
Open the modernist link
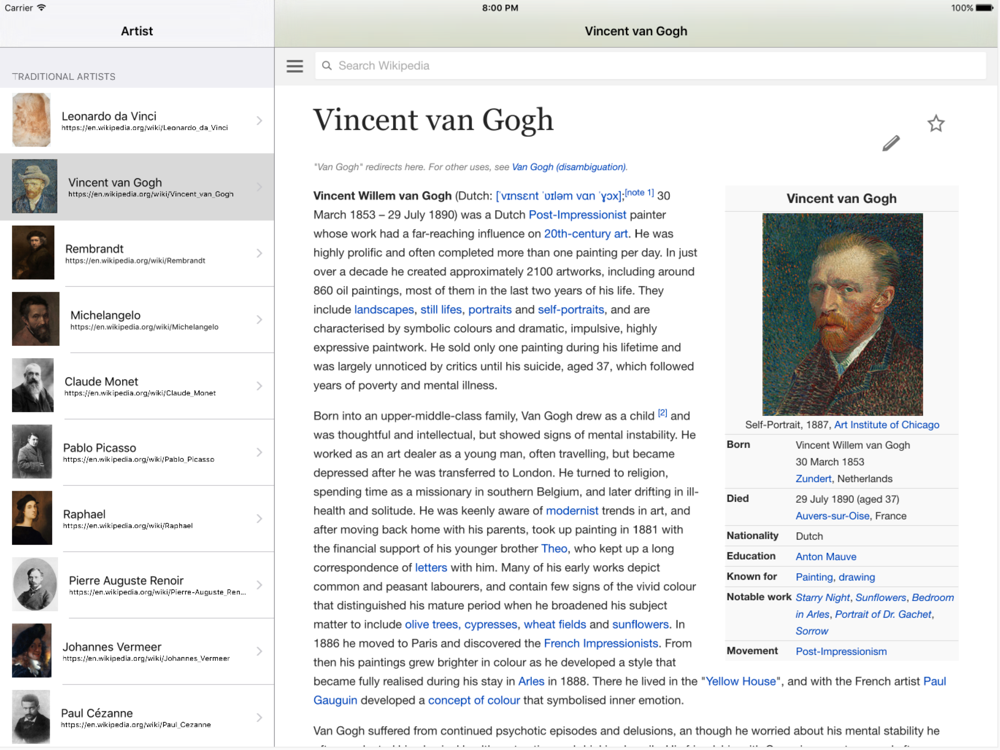click(x=572, y=511)
